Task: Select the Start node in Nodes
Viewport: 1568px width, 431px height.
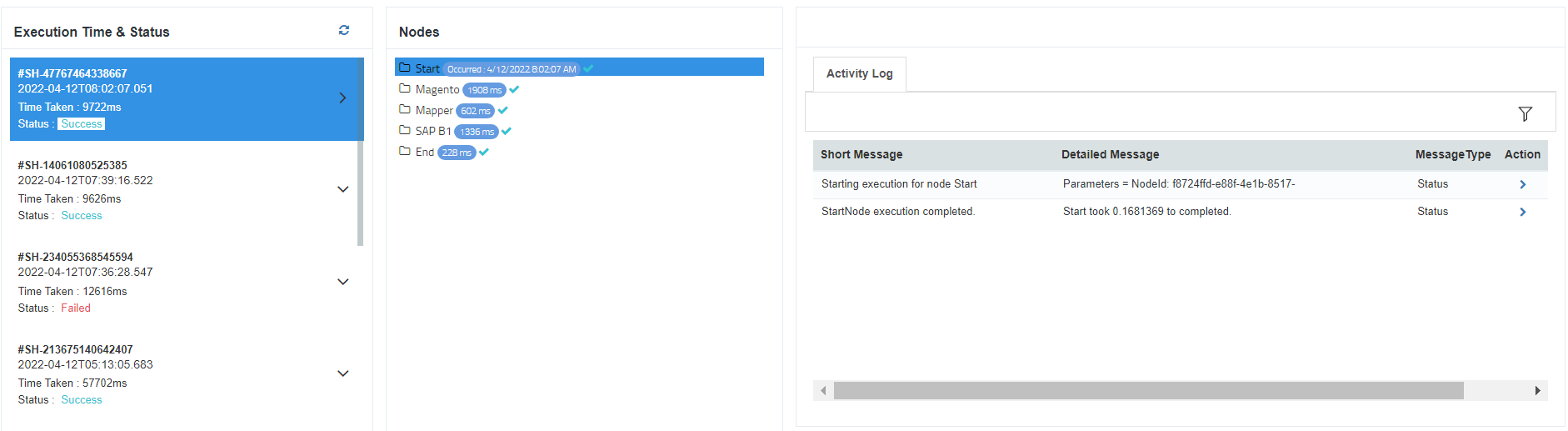Action: coord(427,68)
